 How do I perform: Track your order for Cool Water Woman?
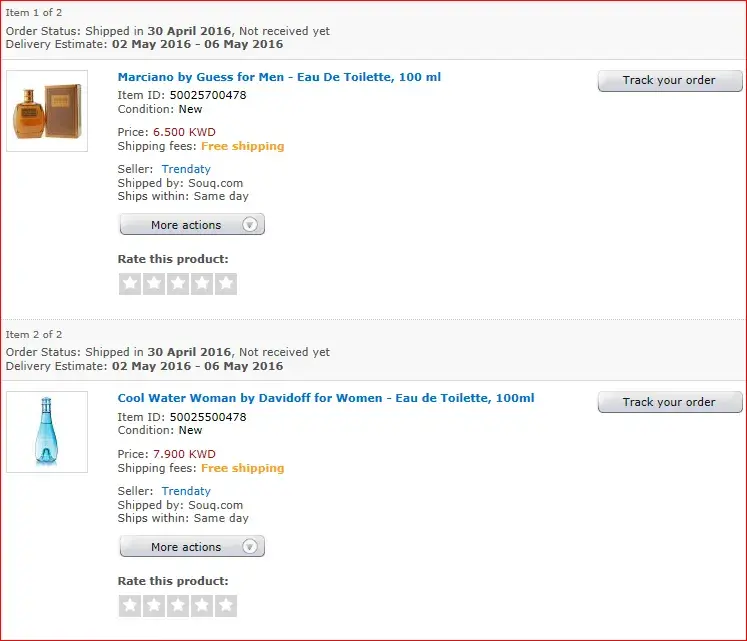(x=670, y=402)
